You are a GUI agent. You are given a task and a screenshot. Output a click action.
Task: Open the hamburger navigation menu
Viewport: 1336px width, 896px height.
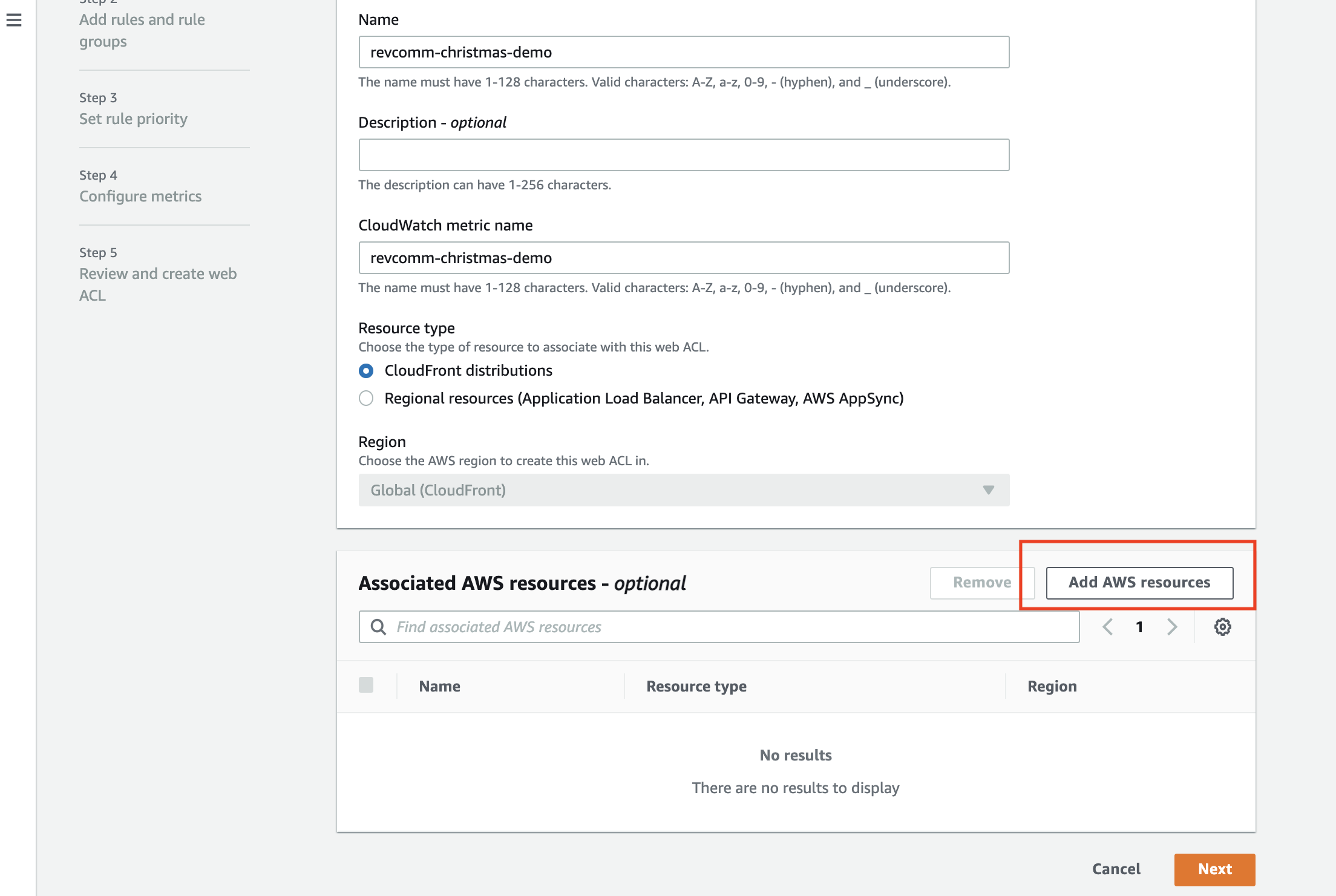click(14, 20)
